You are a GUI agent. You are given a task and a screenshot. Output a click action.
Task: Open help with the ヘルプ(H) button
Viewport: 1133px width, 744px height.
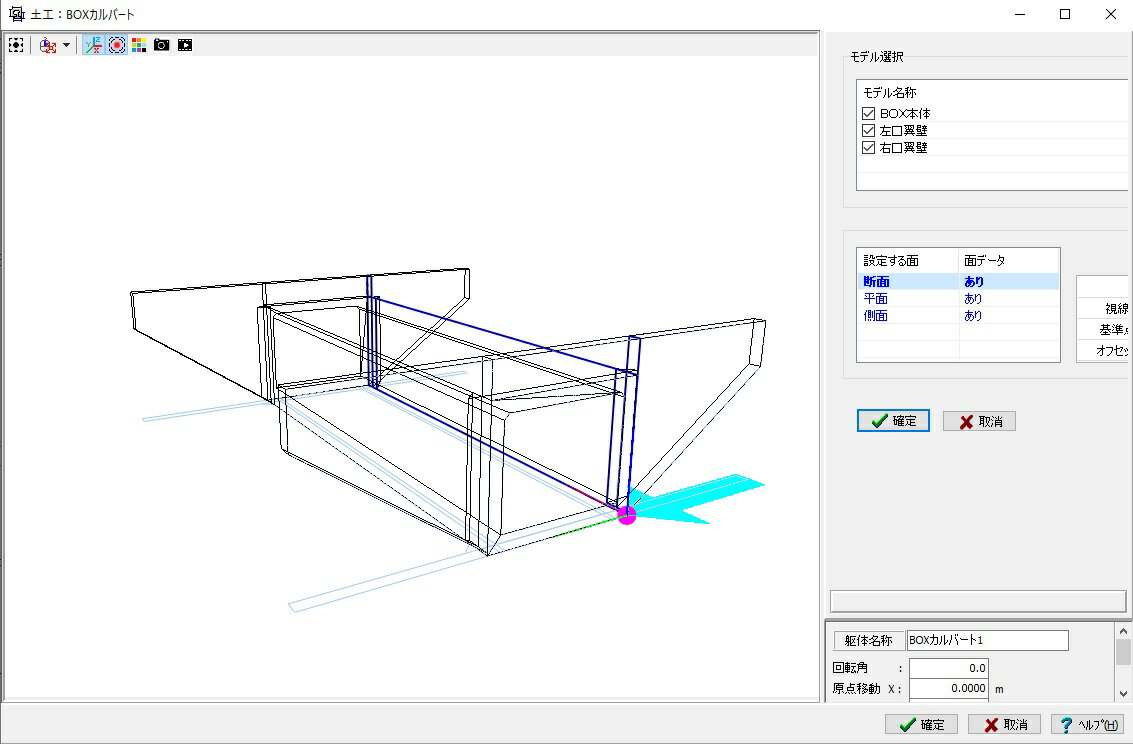[x=1087, y=724]
